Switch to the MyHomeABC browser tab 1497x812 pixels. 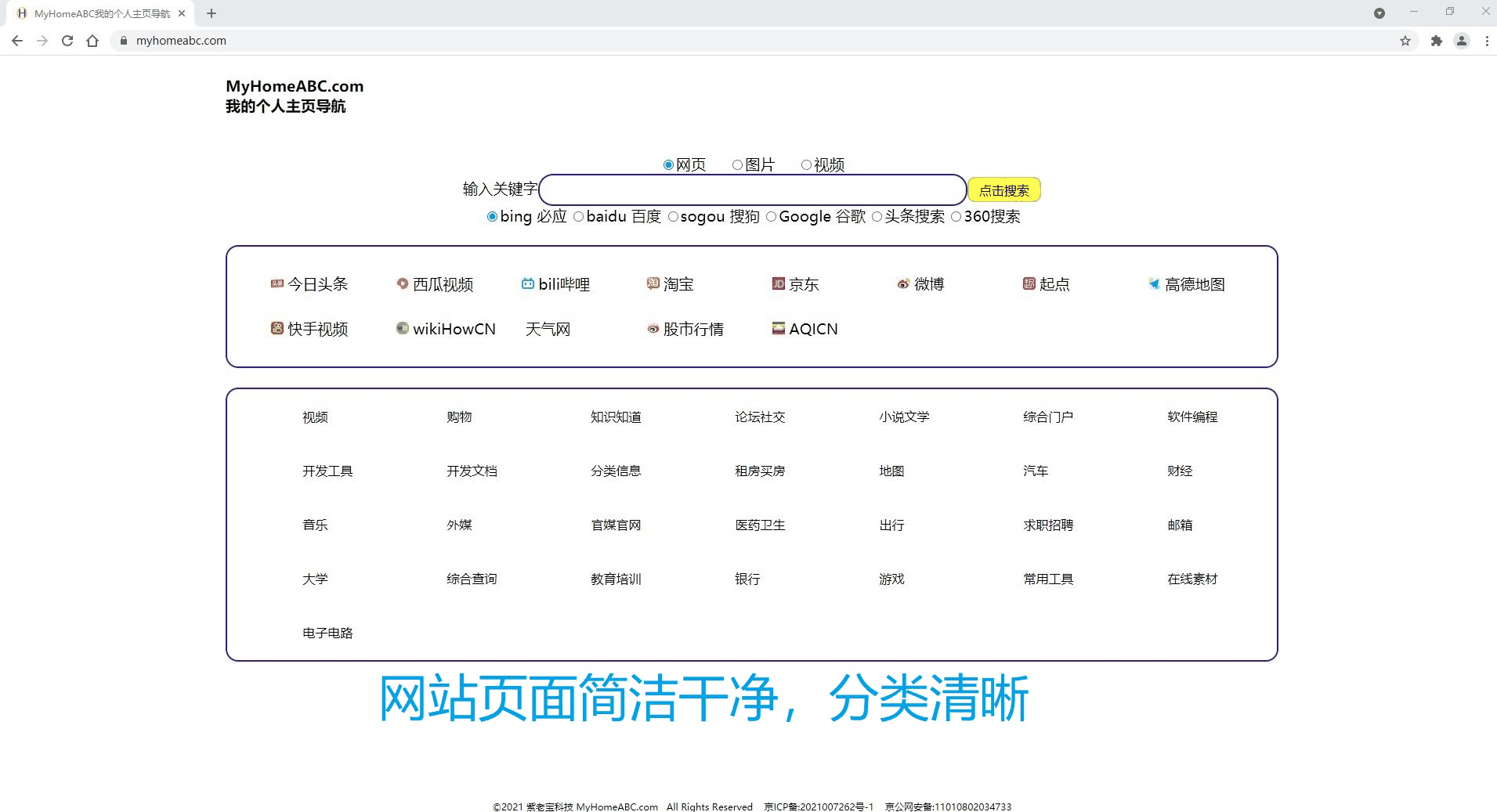pyautogui.click(x=100, y=13)
